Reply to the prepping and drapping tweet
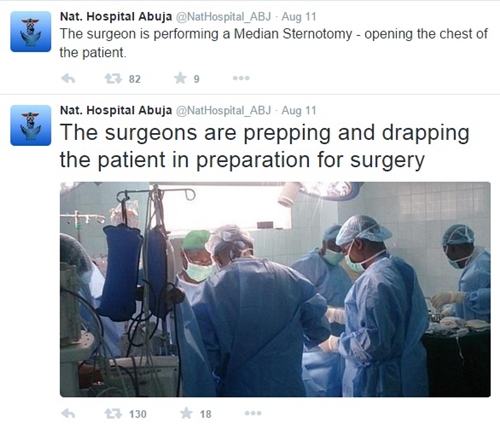Image resolution: width=500 pixels, height=428 pixels. [x=68, y=414]
